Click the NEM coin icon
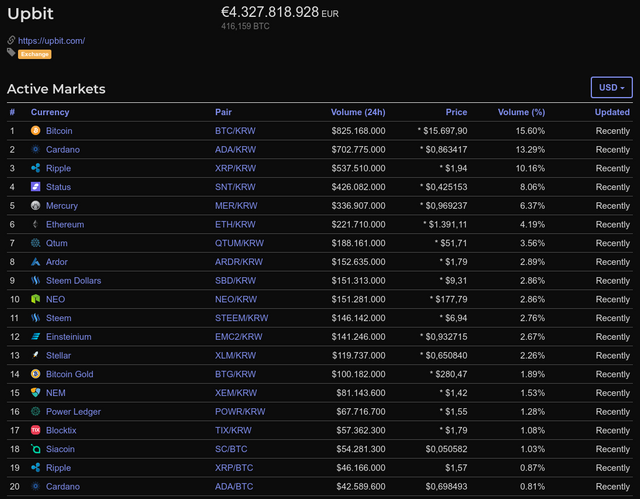The image size is (640, 499). tap(36, 393)
